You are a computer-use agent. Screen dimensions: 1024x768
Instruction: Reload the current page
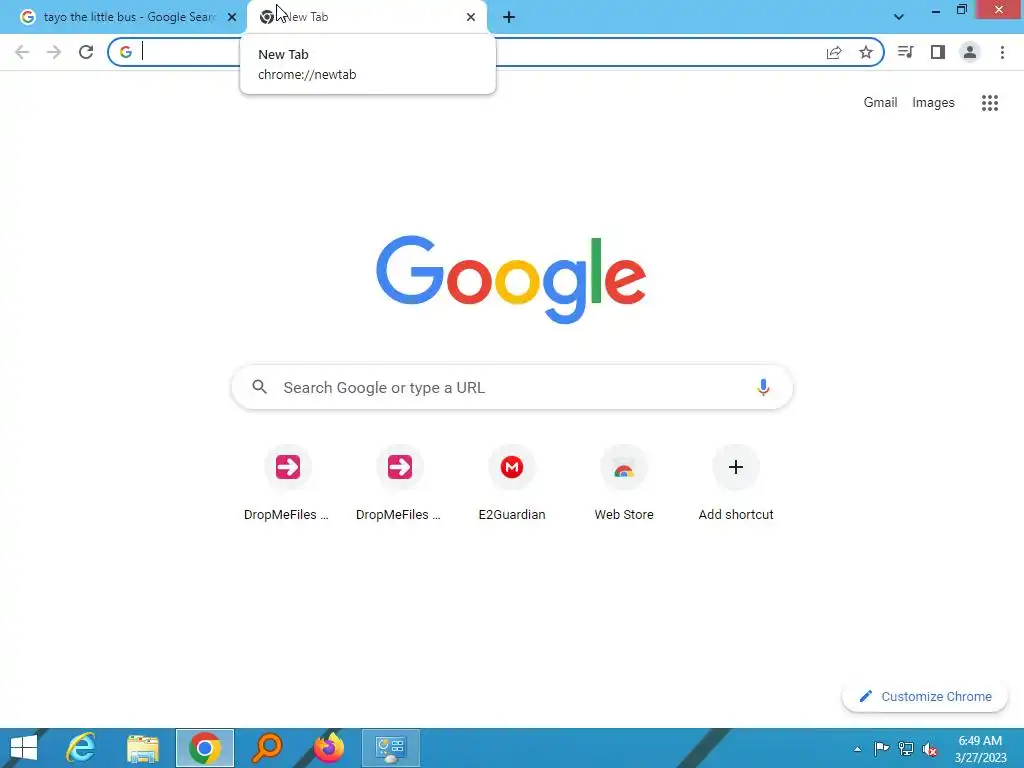coord(86,52)
